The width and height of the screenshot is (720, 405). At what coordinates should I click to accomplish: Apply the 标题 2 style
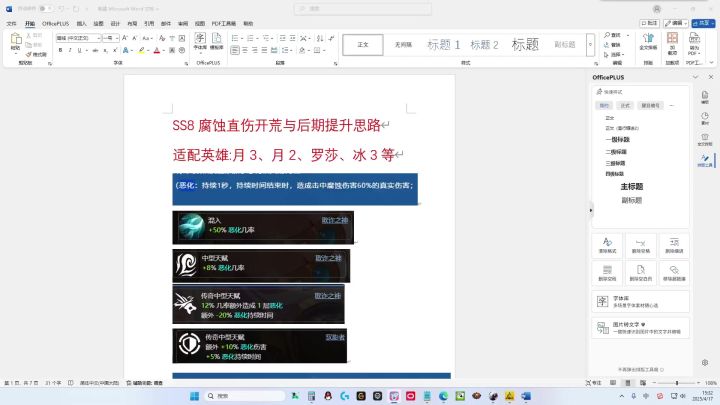click(484, 45)
